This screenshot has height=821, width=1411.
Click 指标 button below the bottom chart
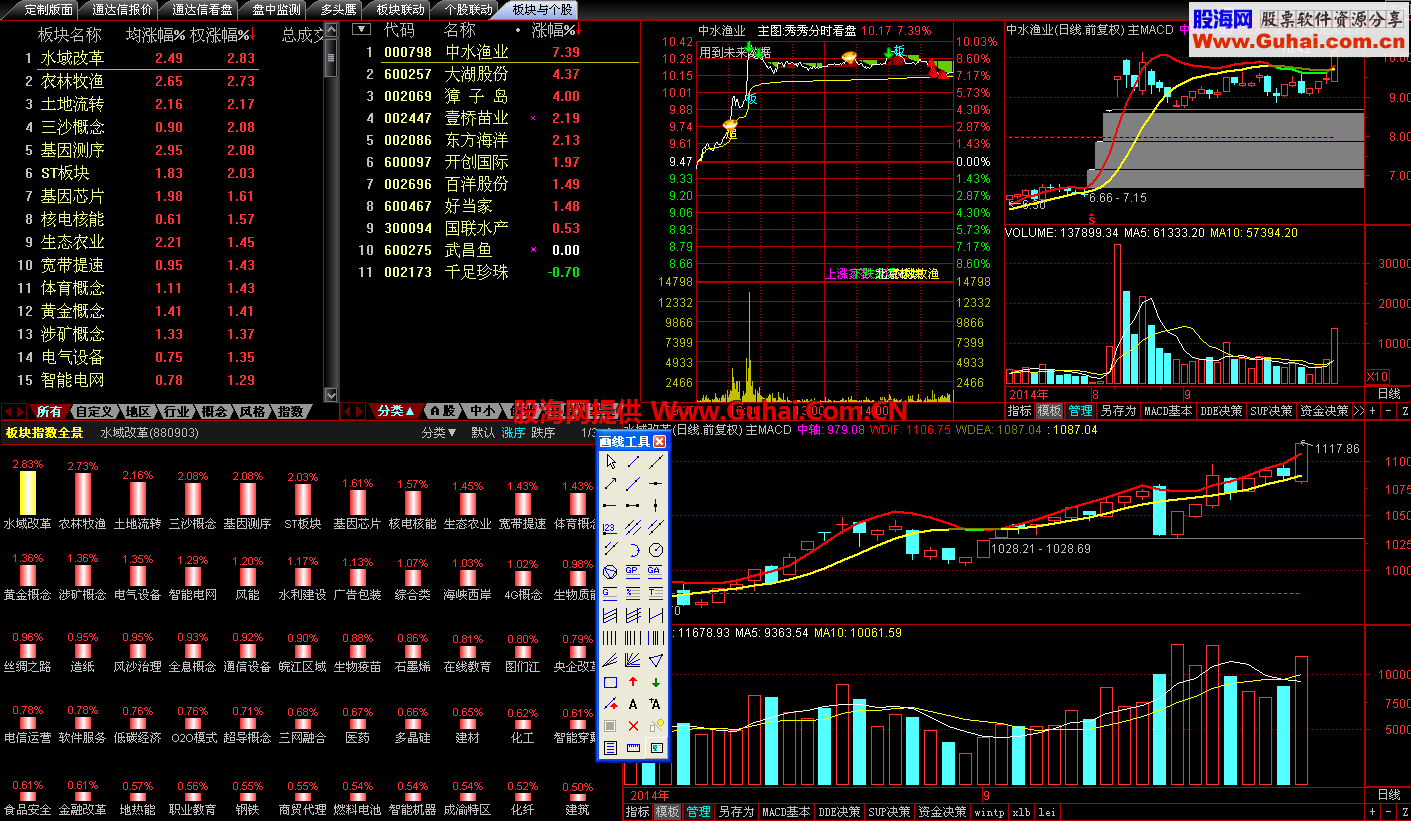(638, 811)
